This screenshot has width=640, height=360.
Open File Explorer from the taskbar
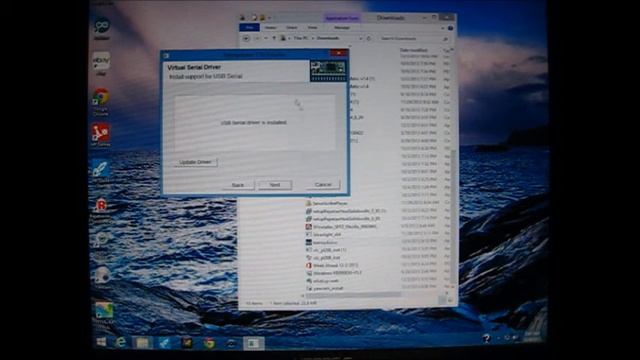pos(142,343)
